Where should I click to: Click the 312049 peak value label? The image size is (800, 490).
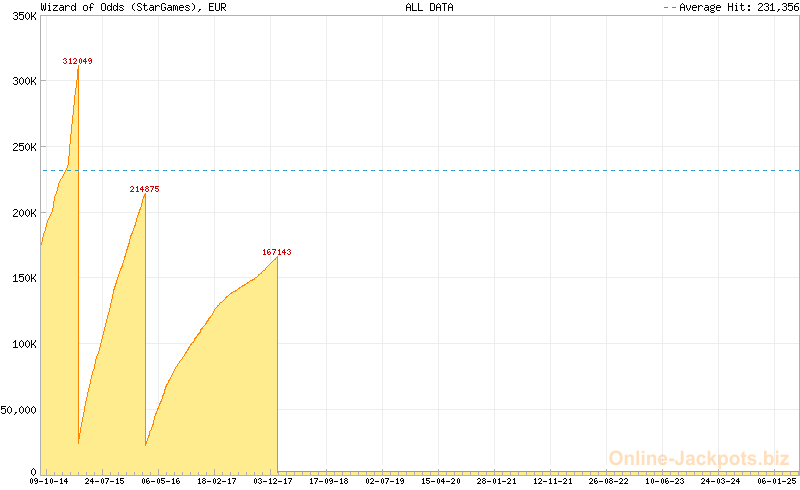point(77,61)
